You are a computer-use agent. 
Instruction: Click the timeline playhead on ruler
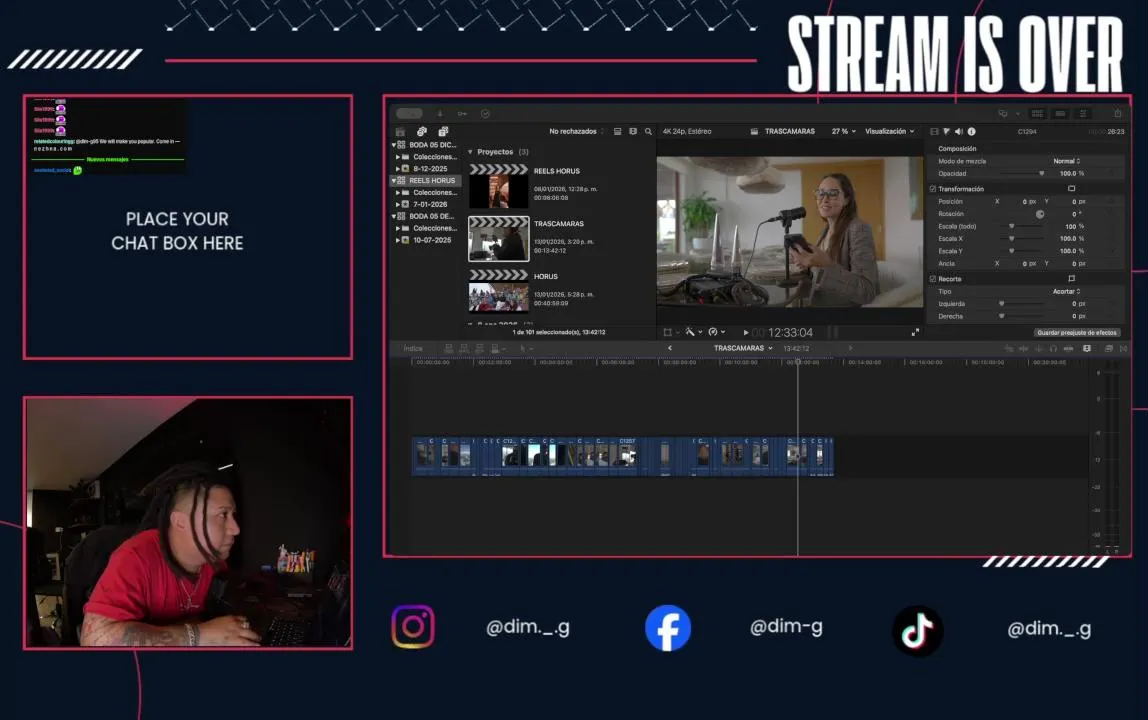coord(798,362)
